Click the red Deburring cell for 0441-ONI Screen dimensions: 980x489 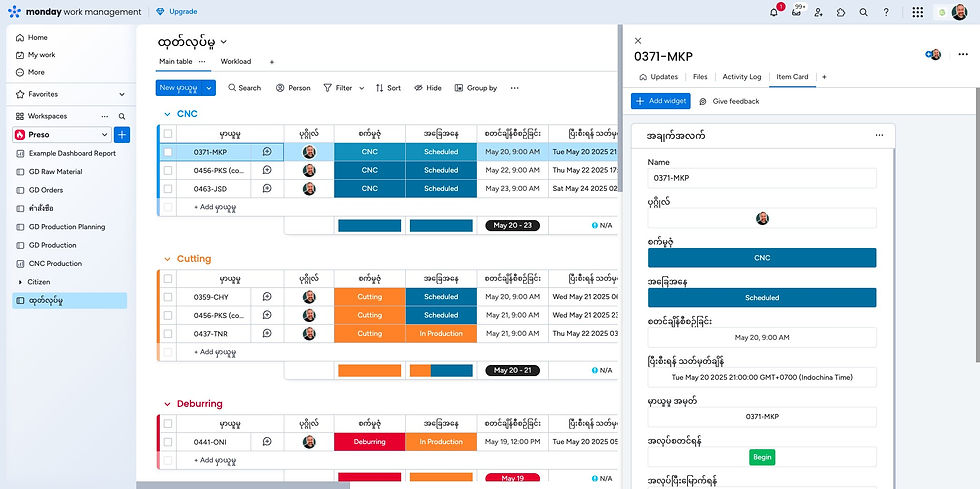point(369,441)
